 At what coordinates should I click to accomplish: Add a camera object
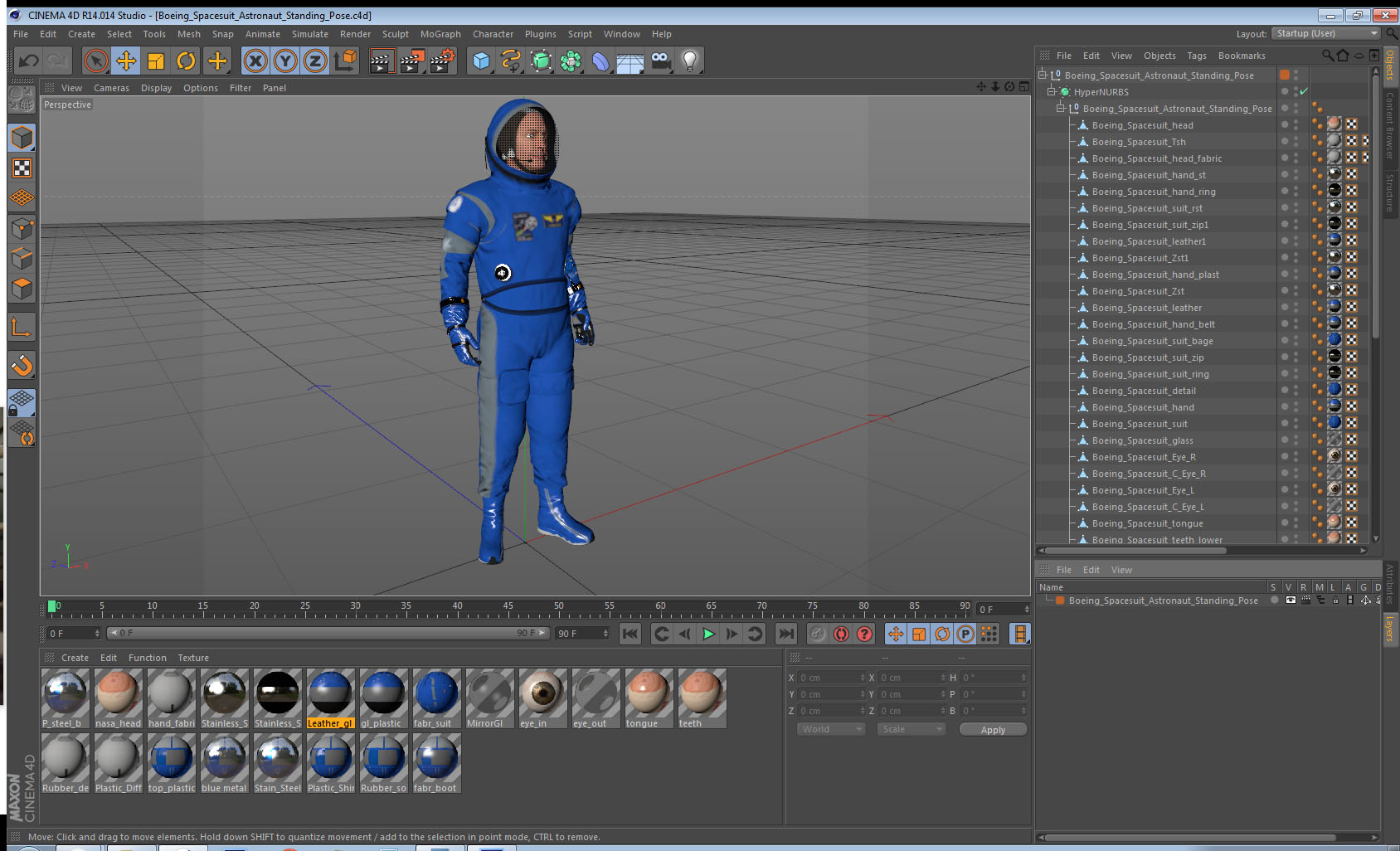point(660,61)
